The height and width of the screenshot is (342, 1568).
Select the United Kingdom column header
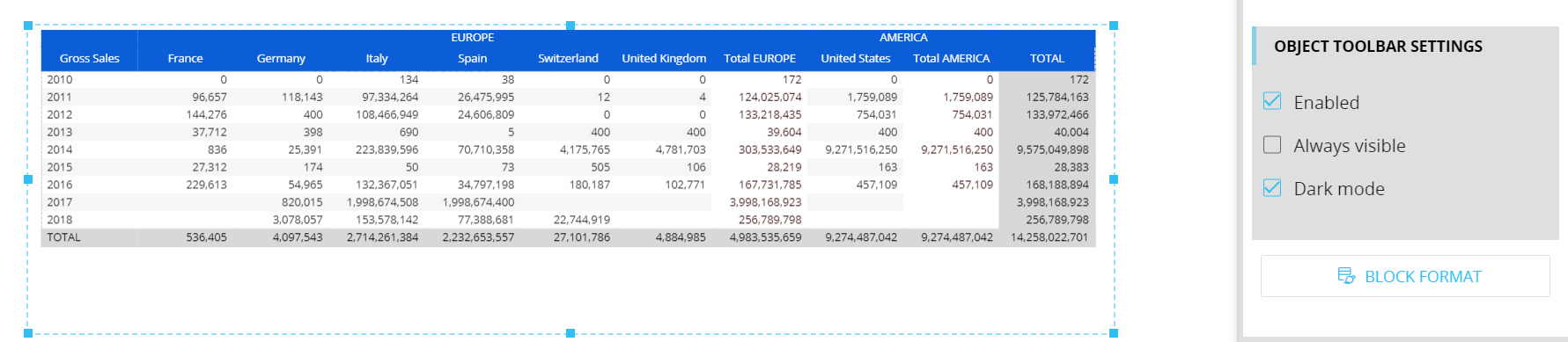664,59
